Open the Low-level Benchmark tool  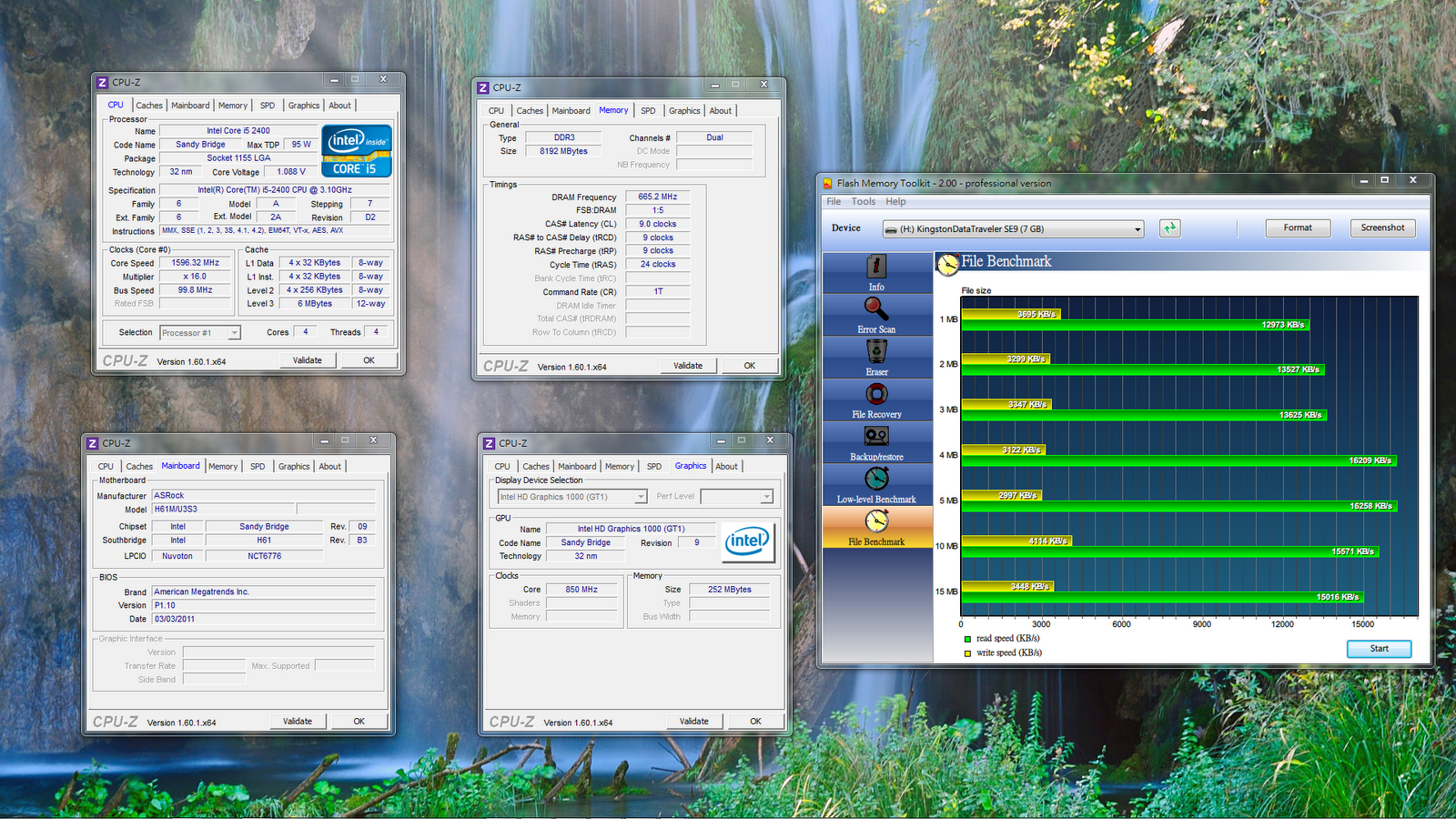[x=876, y=485]
